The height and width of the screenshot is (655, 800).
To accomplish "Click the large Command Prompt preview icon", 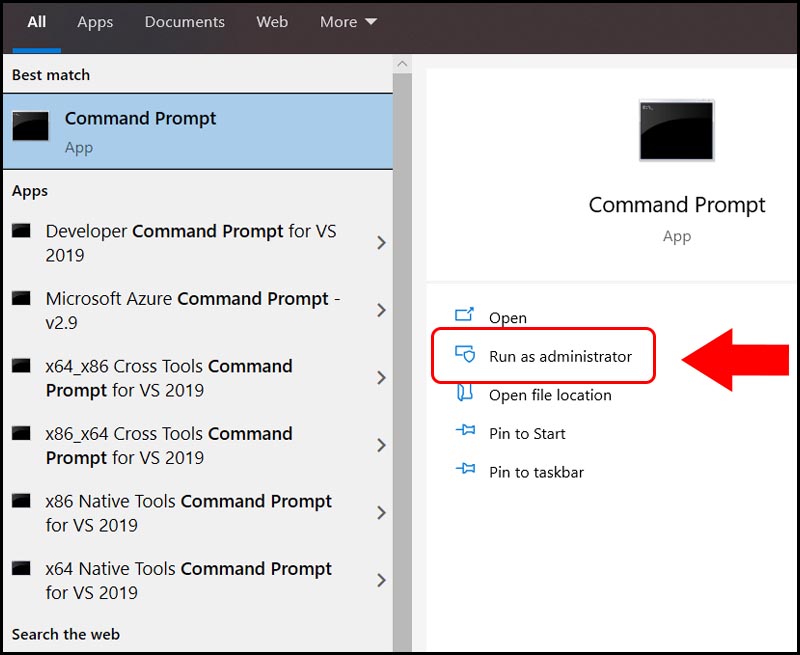I will click(676, 130).
